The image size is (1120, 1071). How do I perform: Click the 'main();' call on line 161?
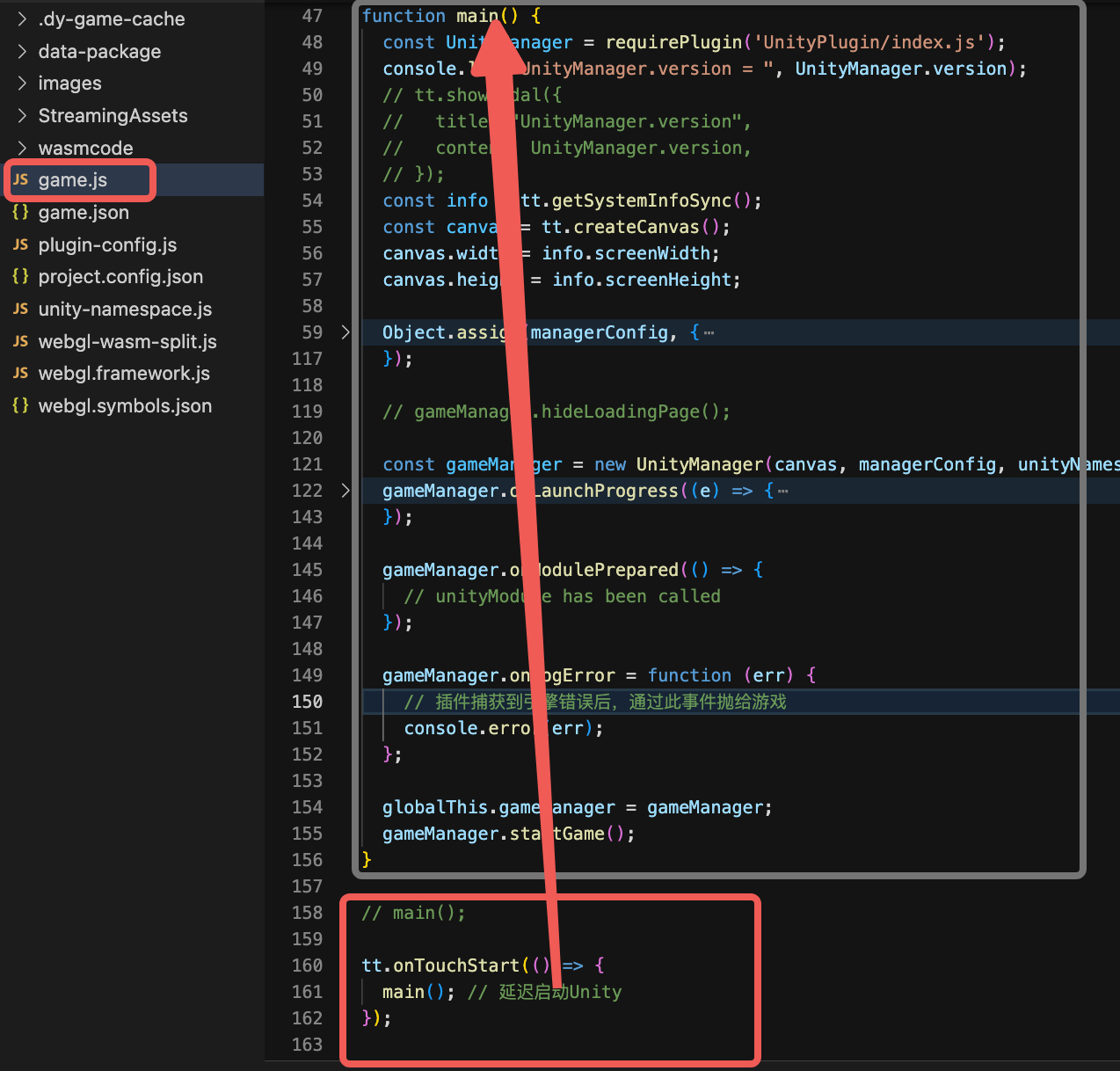click(418, 992)
